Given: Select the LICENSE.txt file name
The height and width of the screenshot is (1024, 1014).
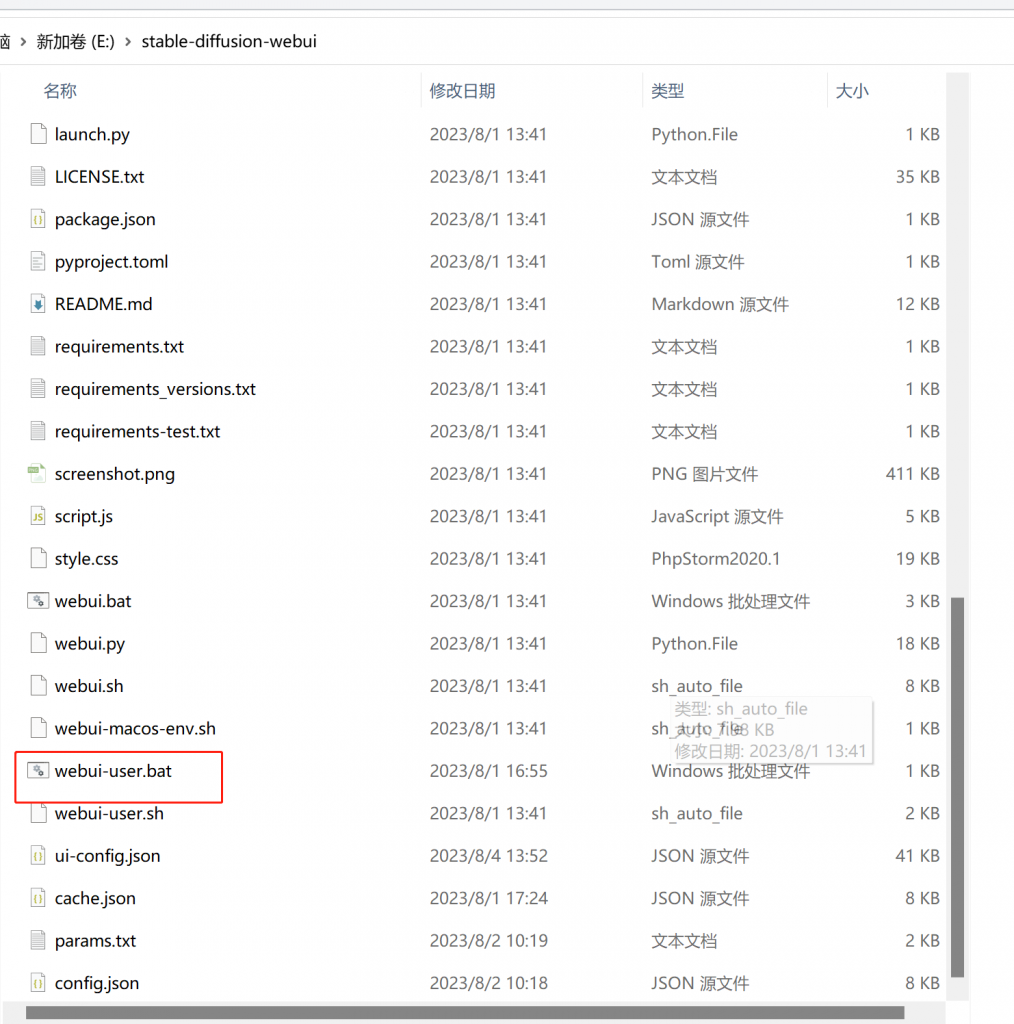Looking at the screenshot, I should 99,176.
